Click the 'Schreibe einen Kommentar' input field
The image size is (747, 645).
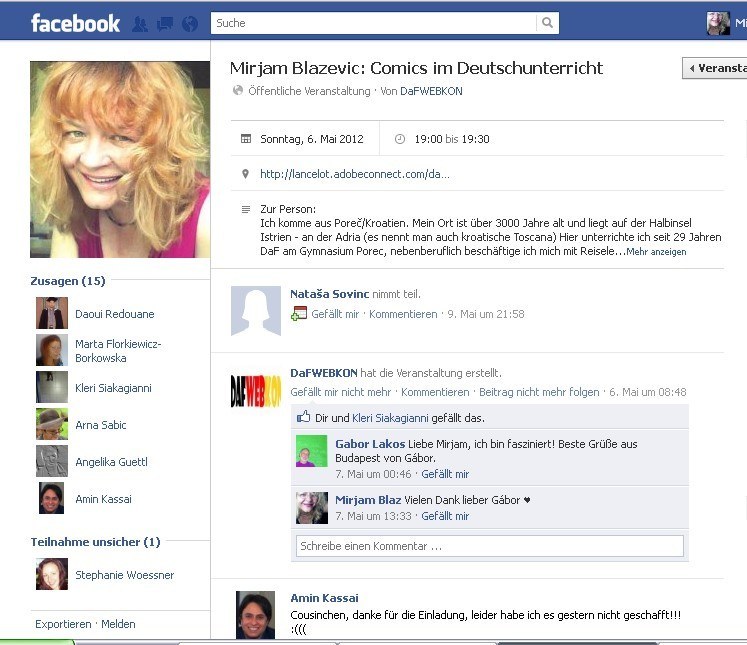tap(489, 546)
